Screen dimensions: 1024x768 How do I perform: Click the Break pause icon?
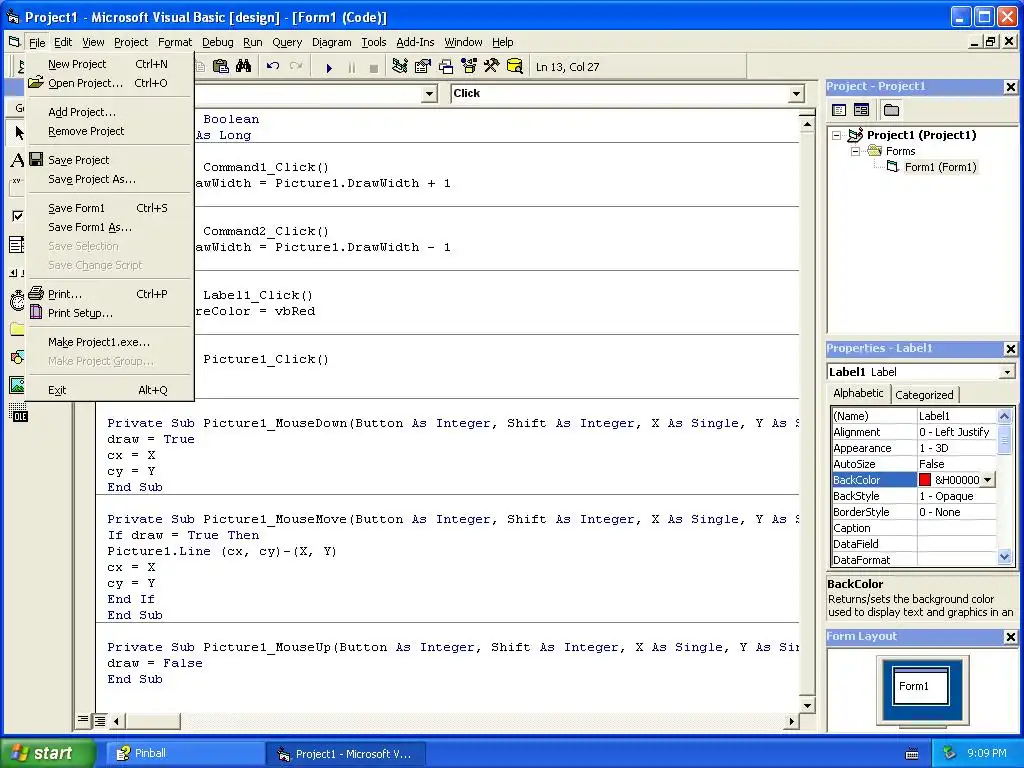352,67
